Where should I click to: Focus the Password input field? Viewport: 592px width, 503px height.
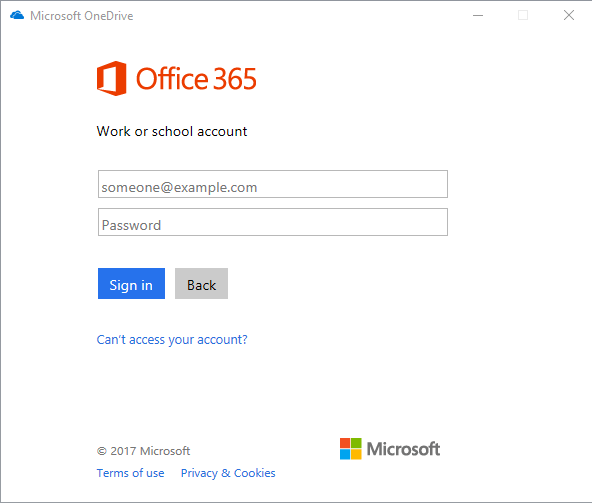coord(273,222)
